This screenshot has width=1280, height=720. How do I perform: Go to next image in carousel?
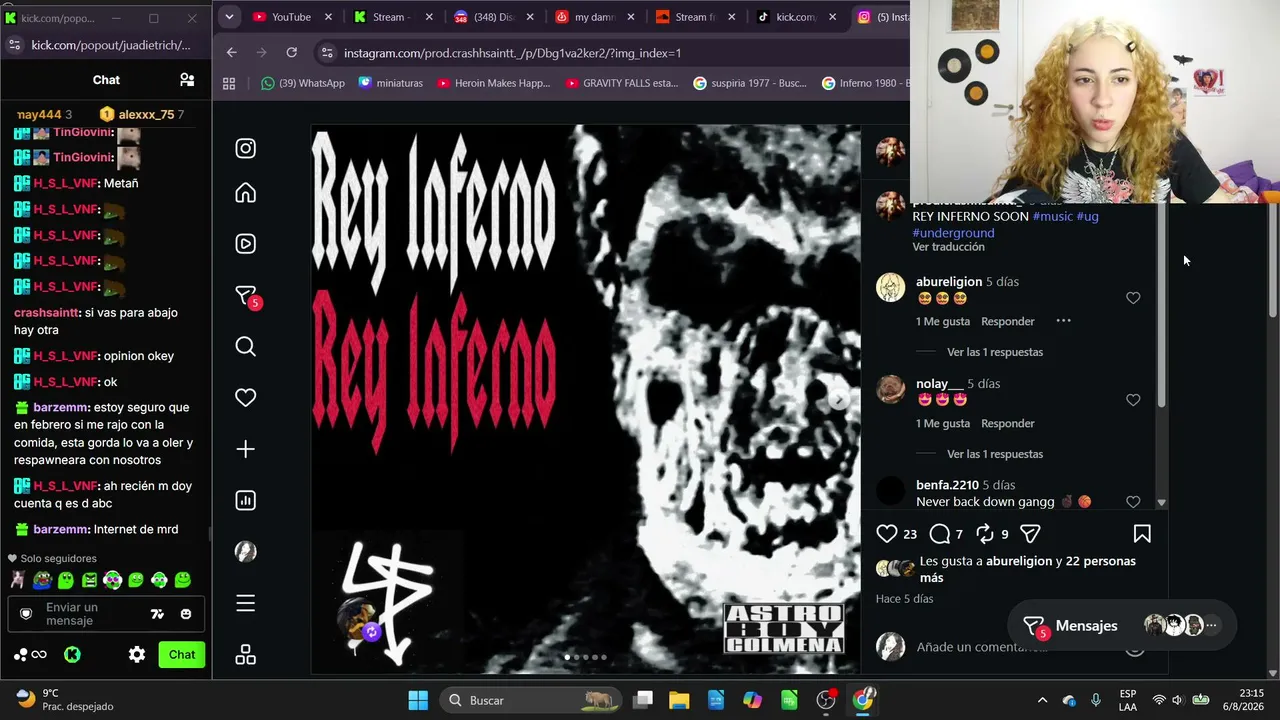pos(839,400)
